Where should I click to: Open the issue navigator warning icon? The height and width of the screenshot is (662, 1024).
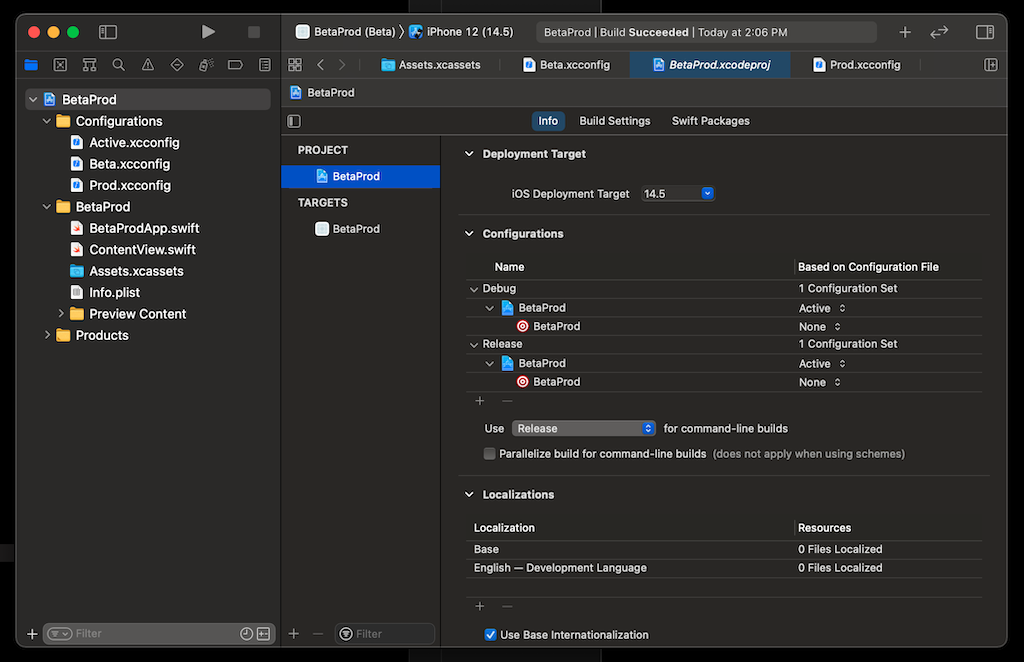click(148, 65)
